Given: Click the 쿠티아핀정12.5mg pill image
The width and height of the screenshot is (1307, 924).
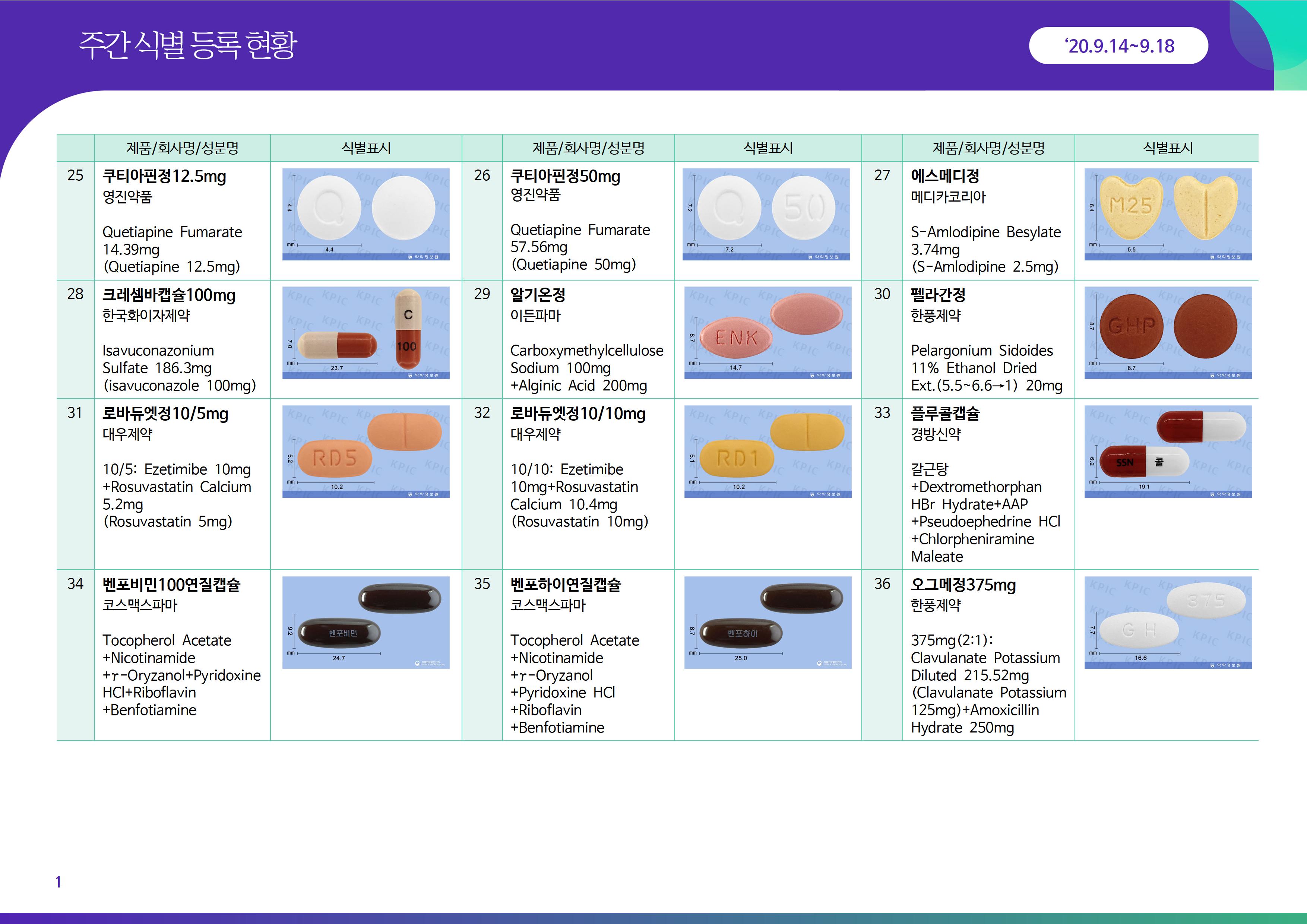Looking at the screenshot, I should 365,214.
